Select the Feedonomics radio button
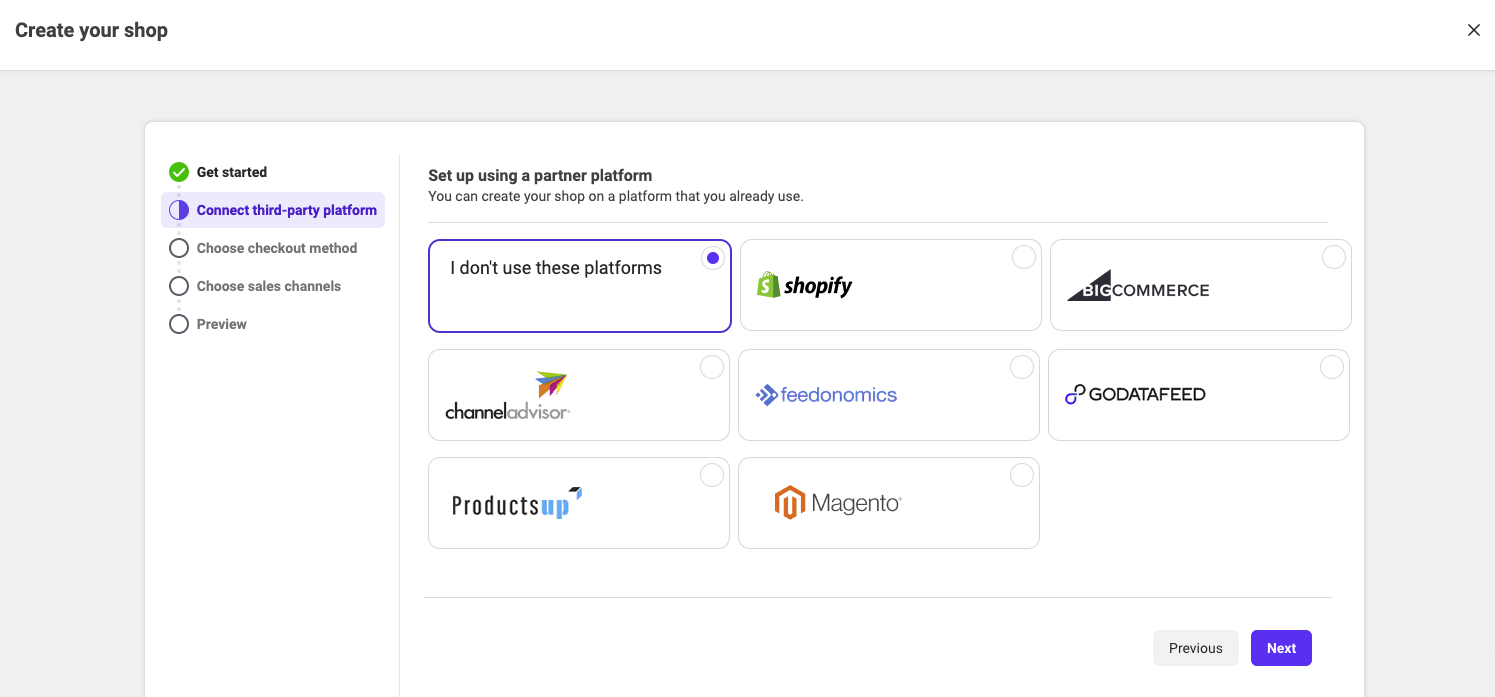Image resolution: width=1495 pixels, height=697 pixels. click(1021, 368)
